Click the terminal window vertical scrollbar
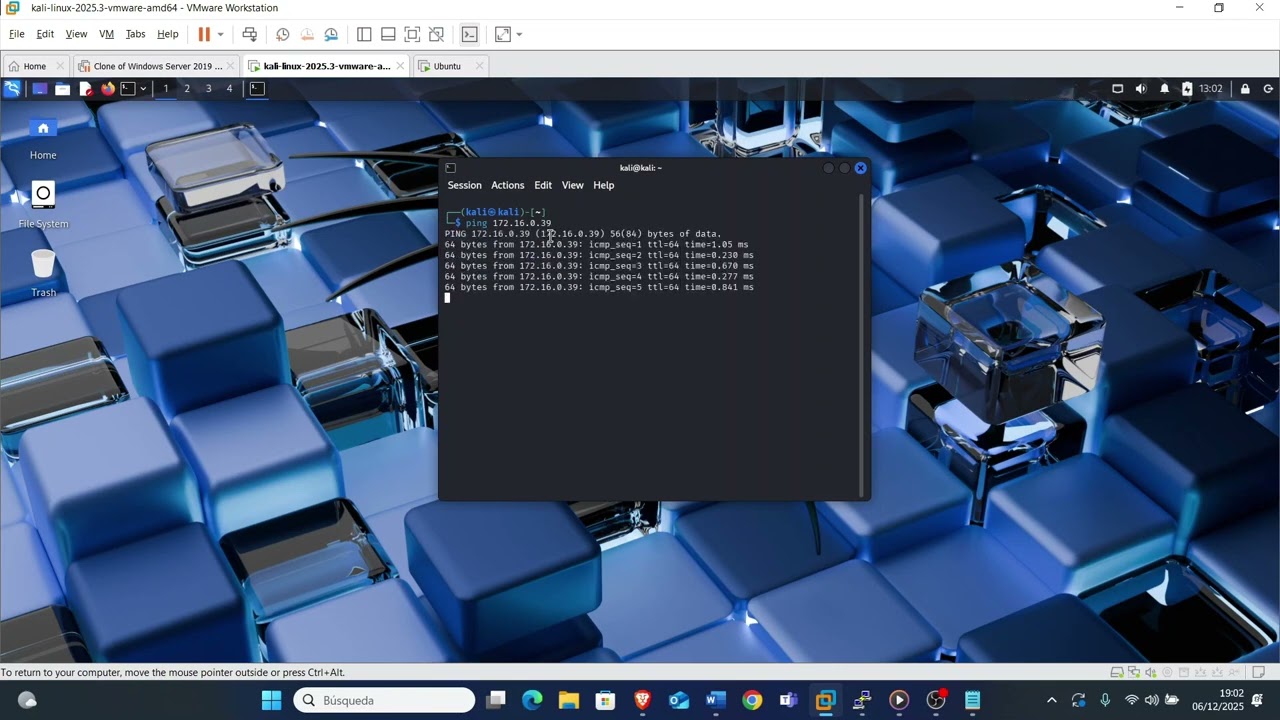This screenshot has width=1280, height=720. point(861,346)
